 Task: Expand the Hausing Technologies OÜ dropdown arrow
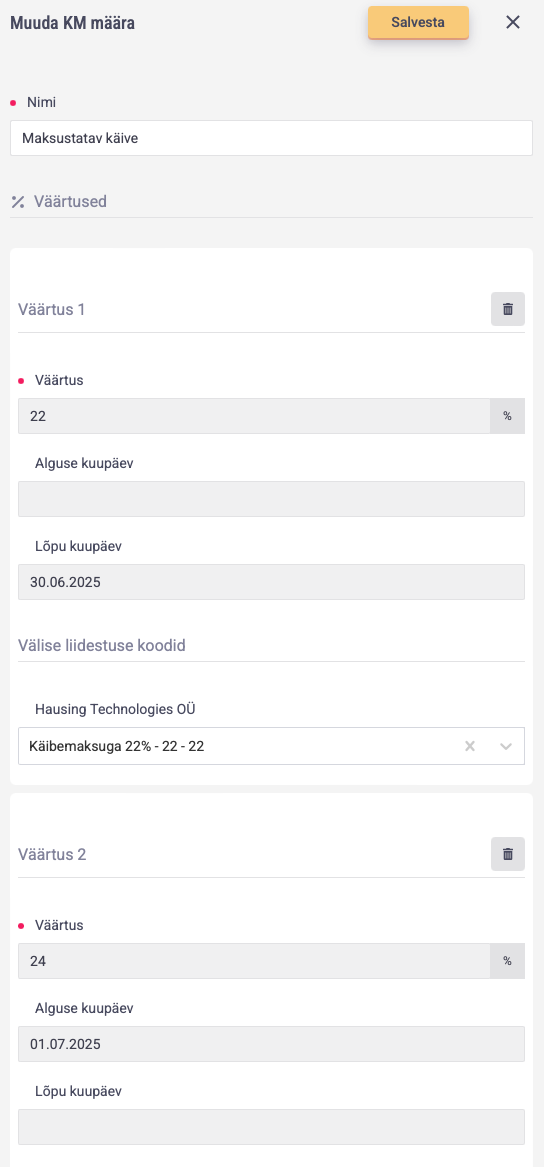pyautogui.click(x=506, y=746)
